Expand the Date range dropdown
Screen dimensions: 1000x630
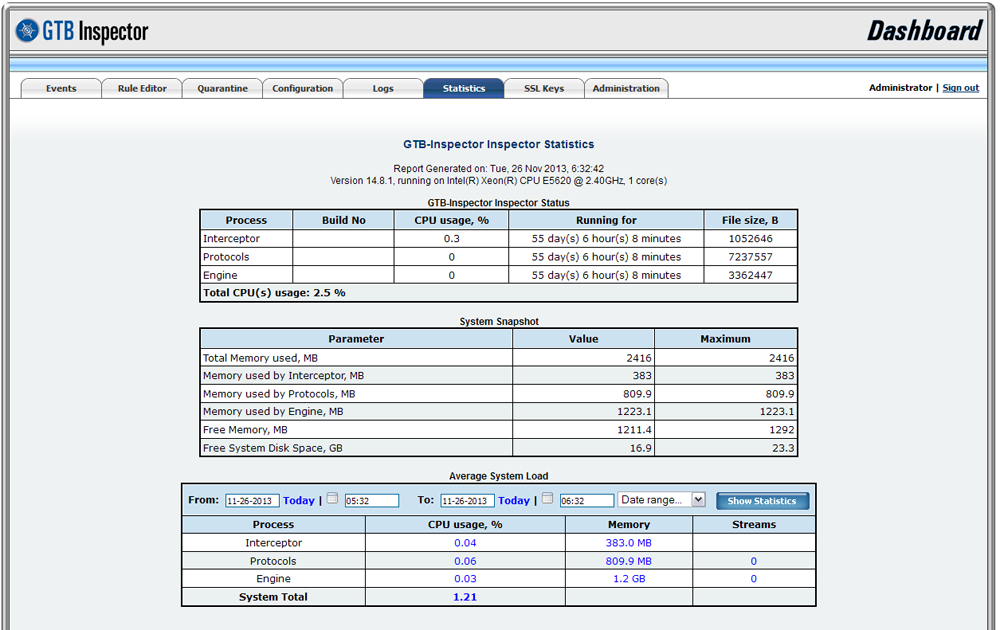(x=661, y=500)
